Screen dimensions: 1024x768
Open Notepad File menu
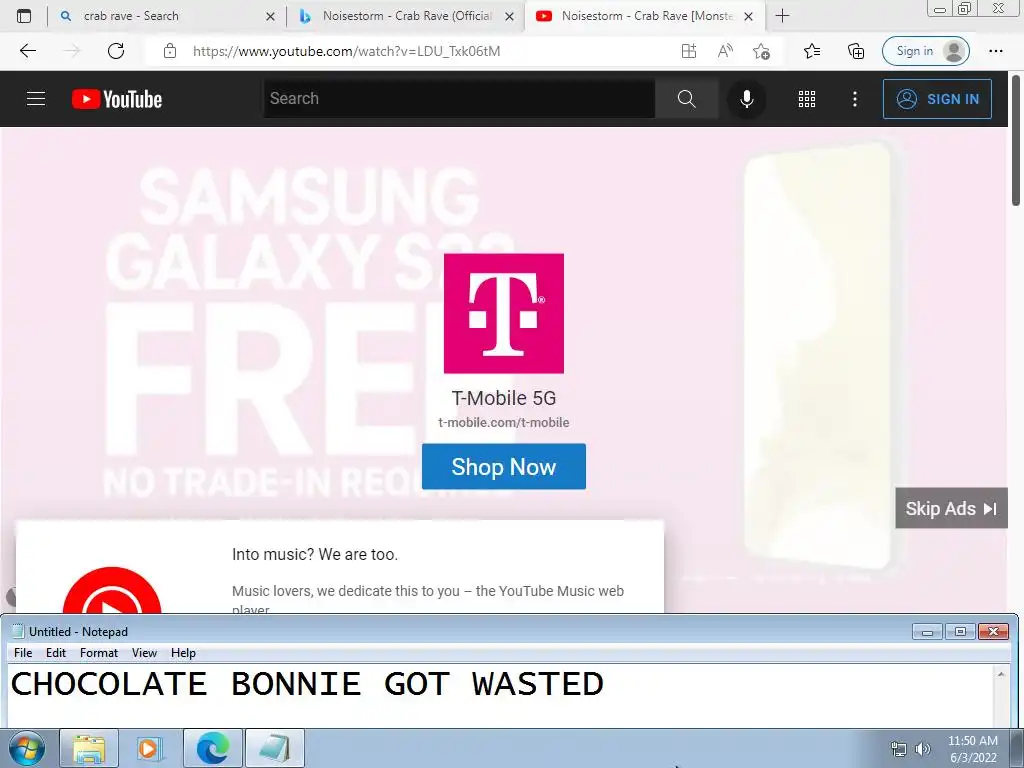click(x=23, y=652)
